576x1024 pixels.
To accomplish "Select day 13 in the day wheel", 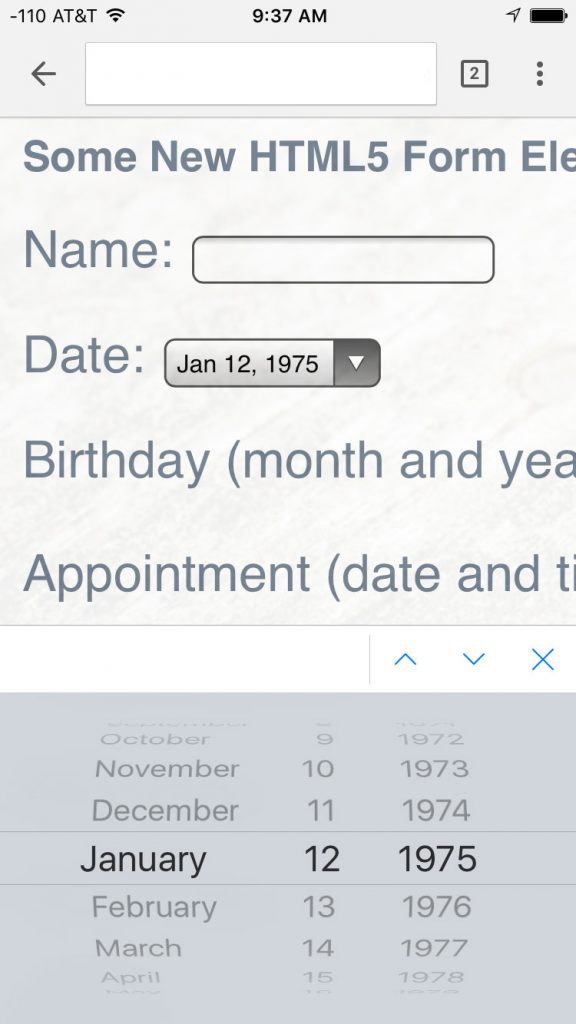I will pyautogui.click(x=320, y=907).
